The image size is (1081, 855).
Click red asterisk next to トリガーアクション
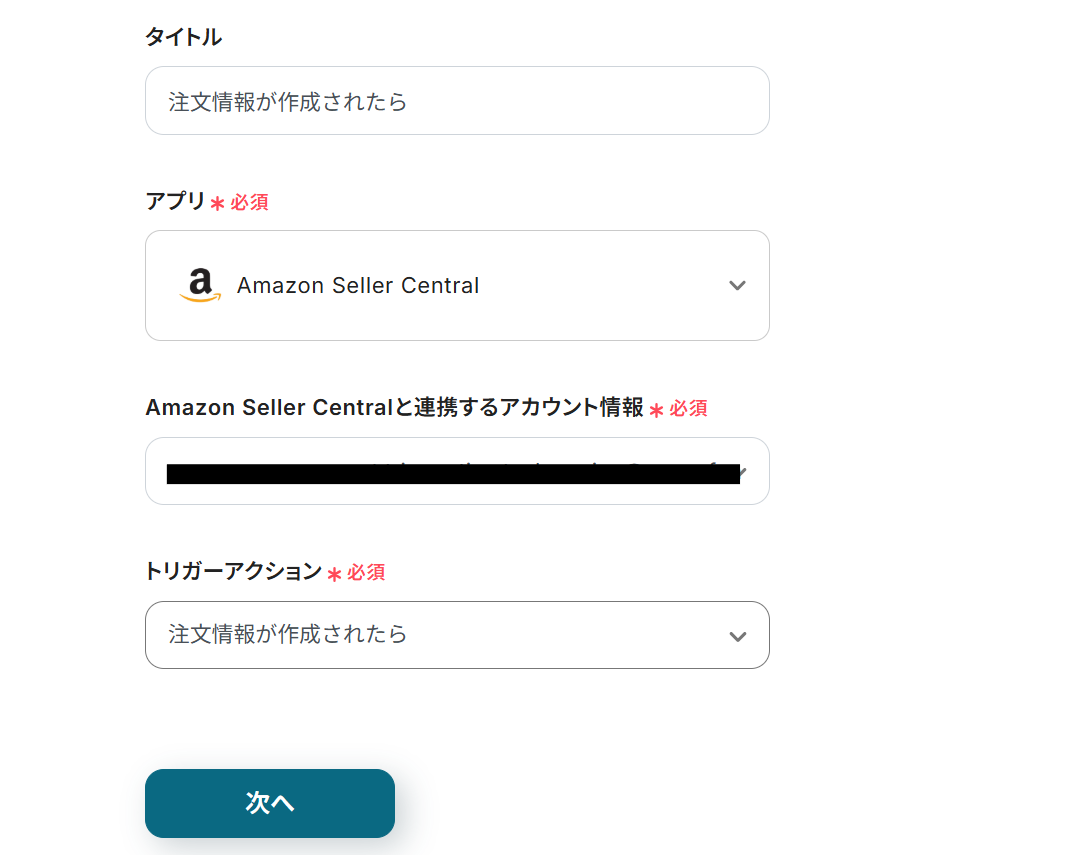[334, 573]
